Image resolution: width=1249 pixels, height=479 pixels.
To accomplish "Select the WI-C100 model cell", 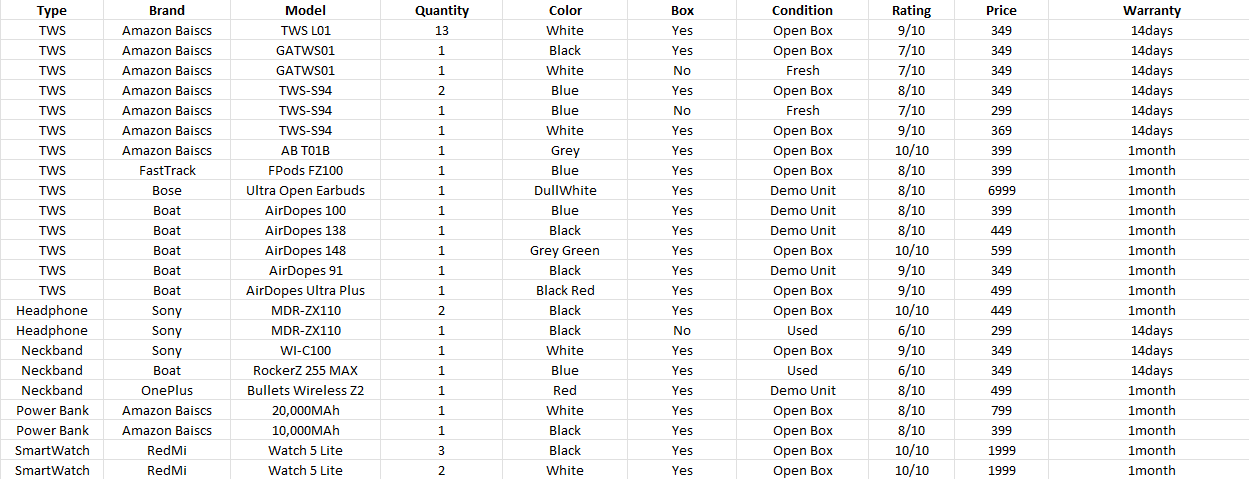I will [x=305, y=351].
